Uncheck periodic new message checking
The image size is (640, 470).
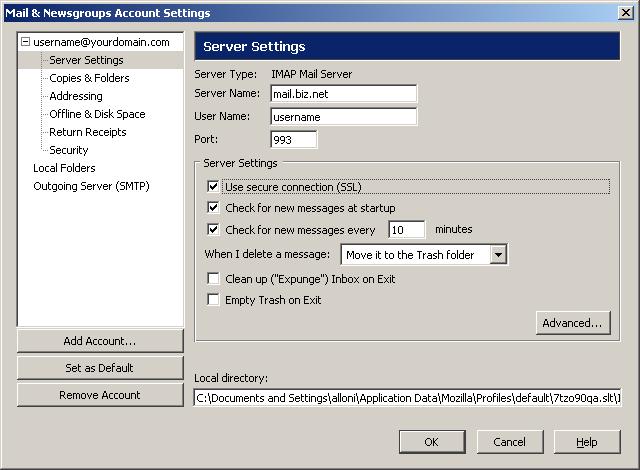213,229
